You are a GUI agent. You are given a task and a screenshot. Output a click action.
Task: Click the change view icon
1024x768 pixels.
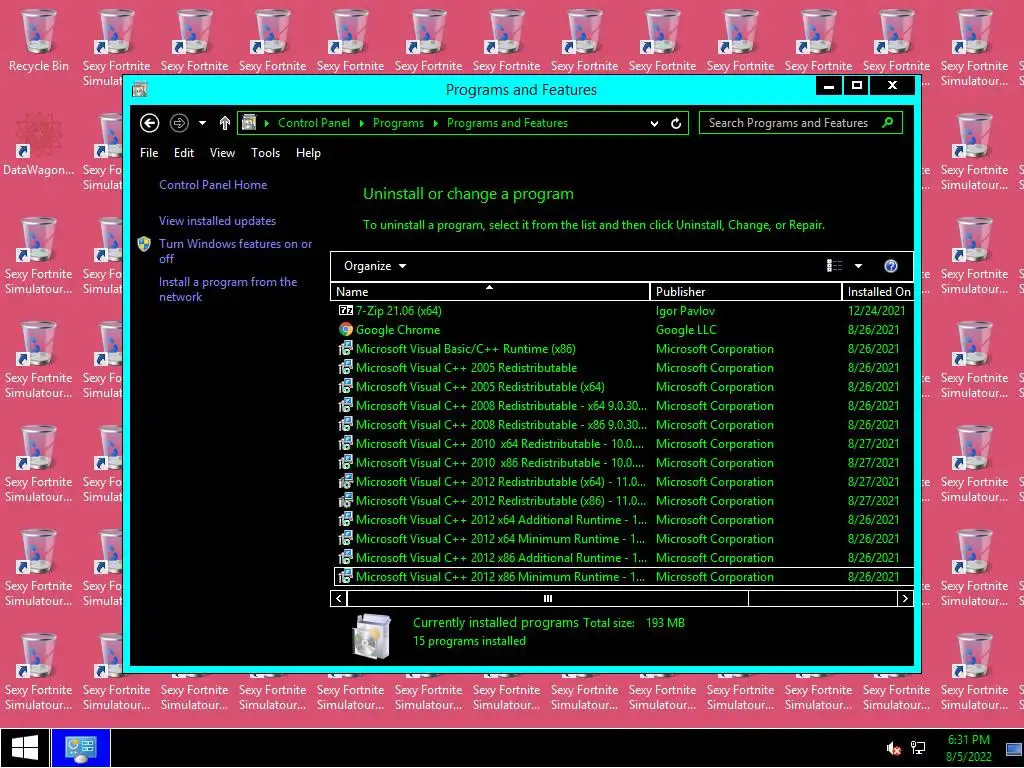(x=834, y=266)
